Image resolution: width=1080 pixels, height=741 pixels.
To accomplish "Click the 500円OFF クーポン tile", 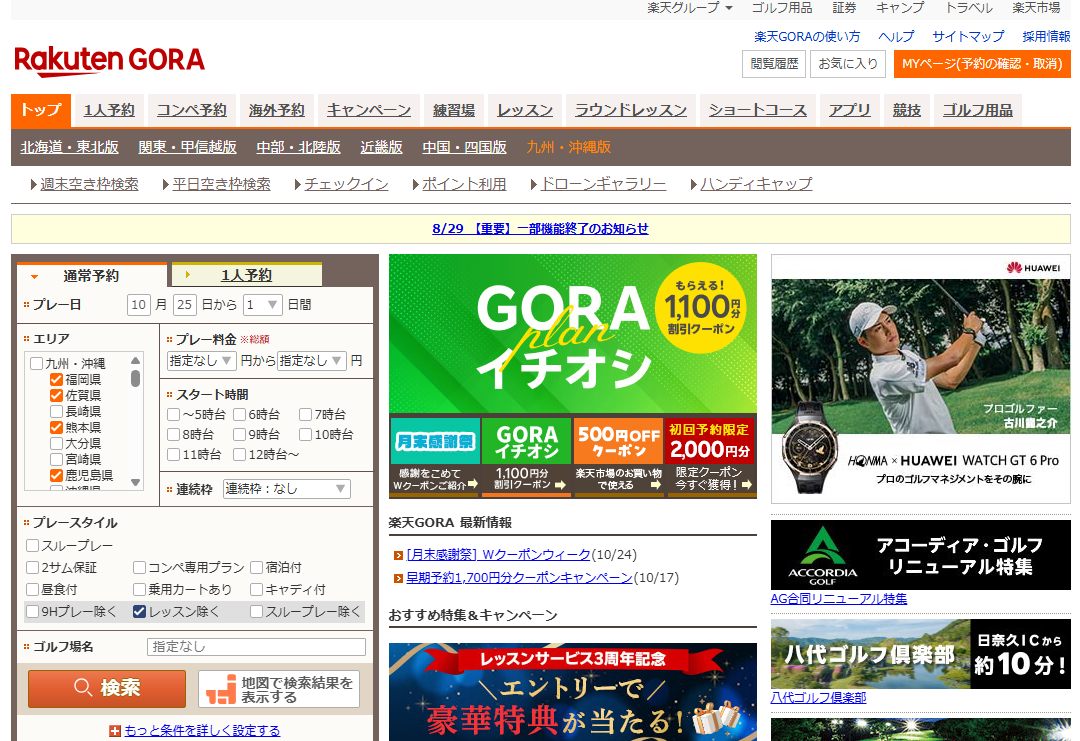I will tap(618, 456).
